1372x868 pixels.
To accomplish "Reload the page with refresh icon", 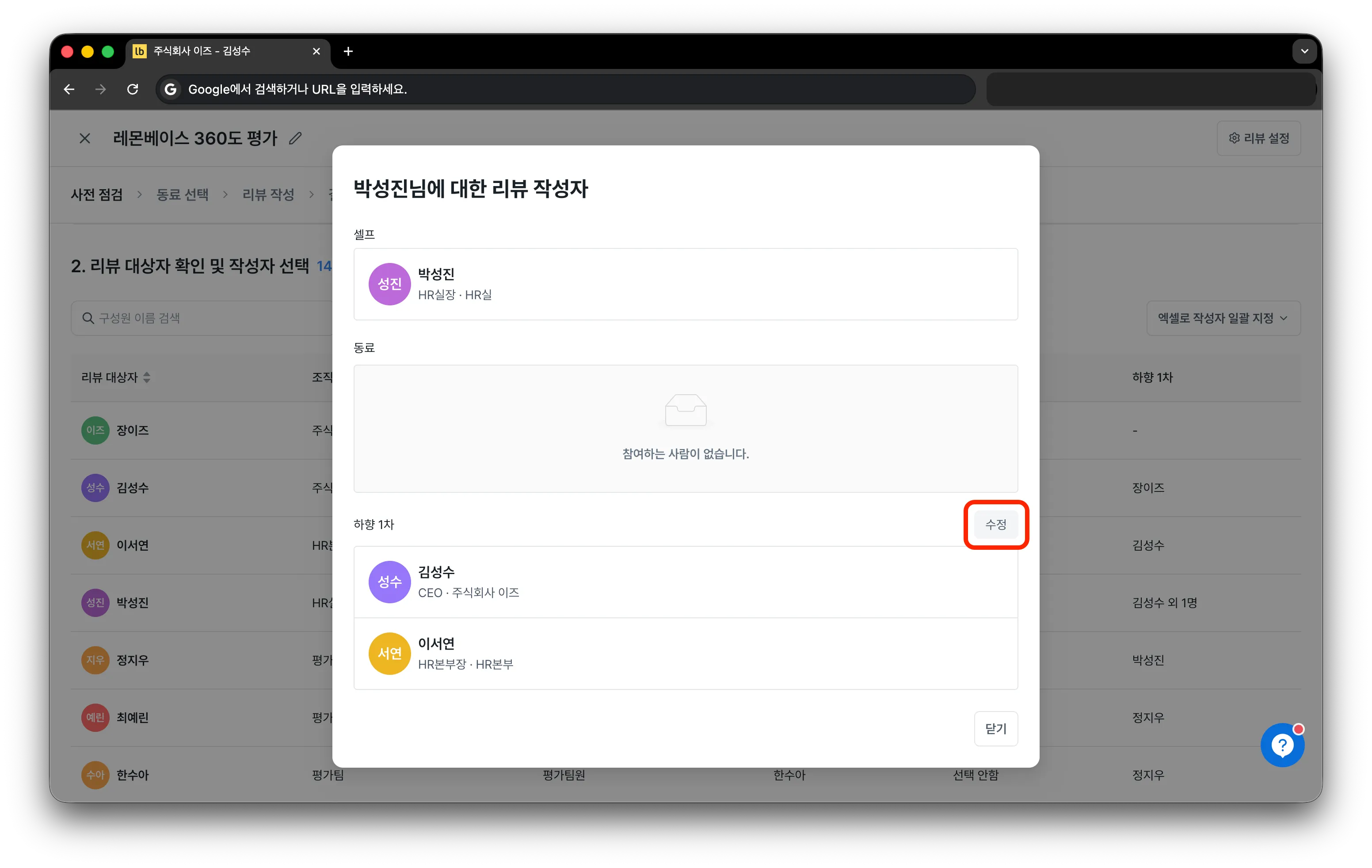I will pos(132,89).
